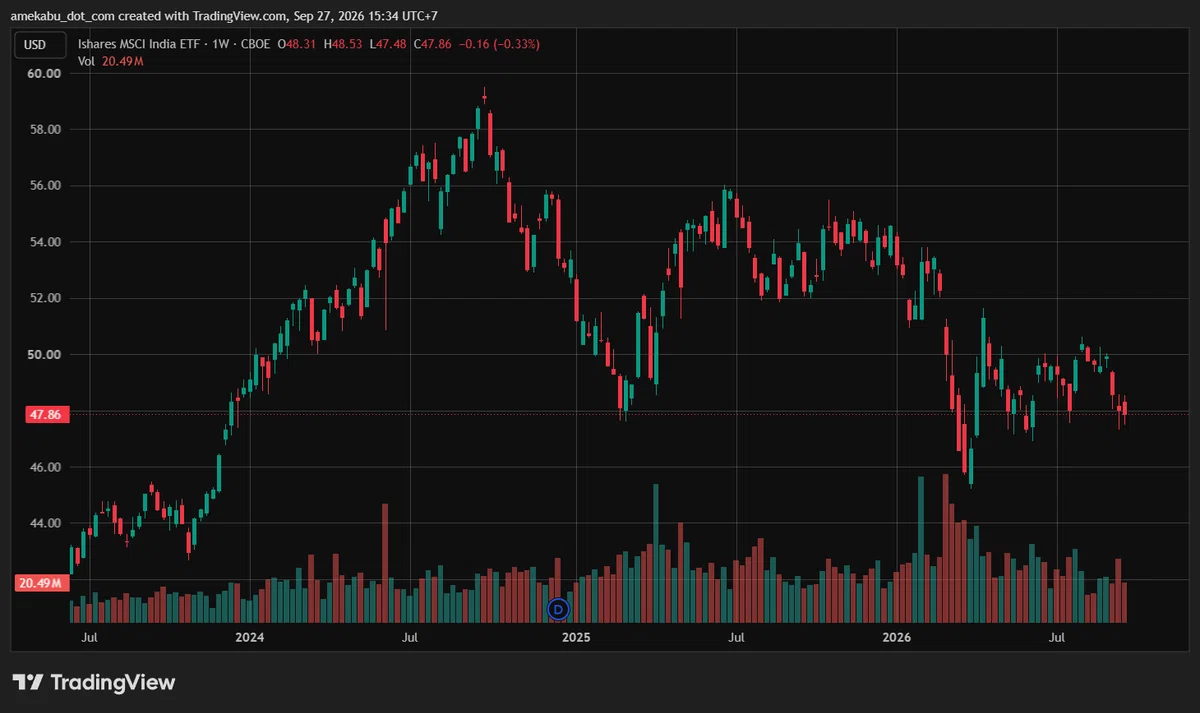Click the 44.00 price axis label

45,523
